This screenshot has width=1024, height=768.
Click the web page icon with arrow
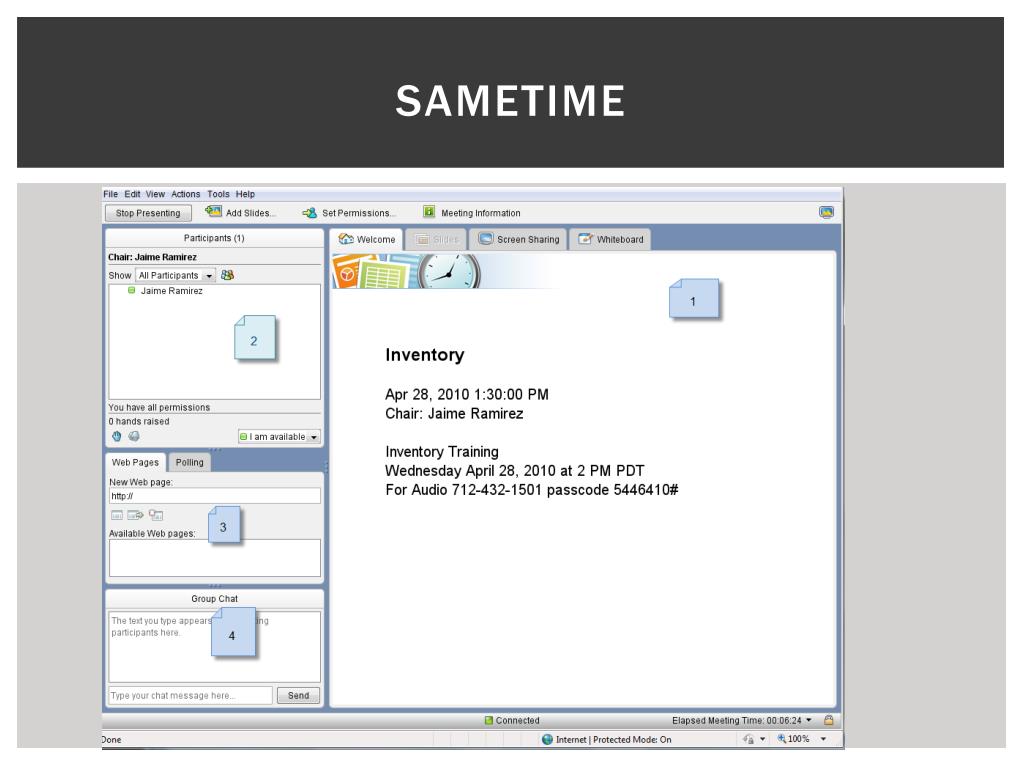point(135,515)
